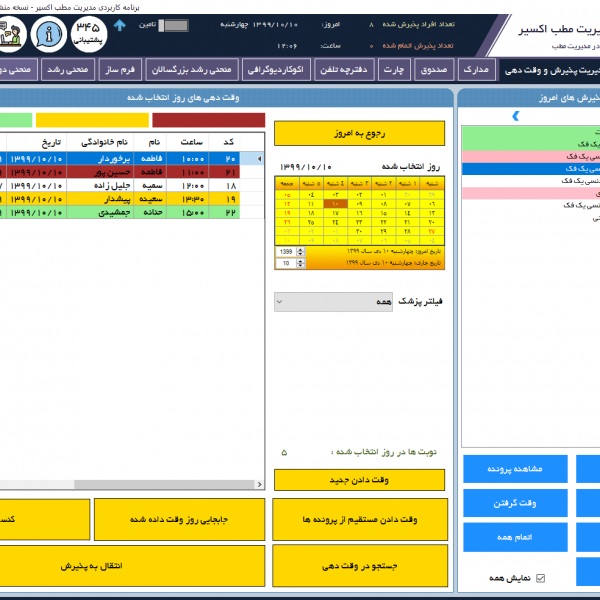Decrease the month 10 spinner
This screenshot has height=600, width=600.
click(x=299, y=266)
